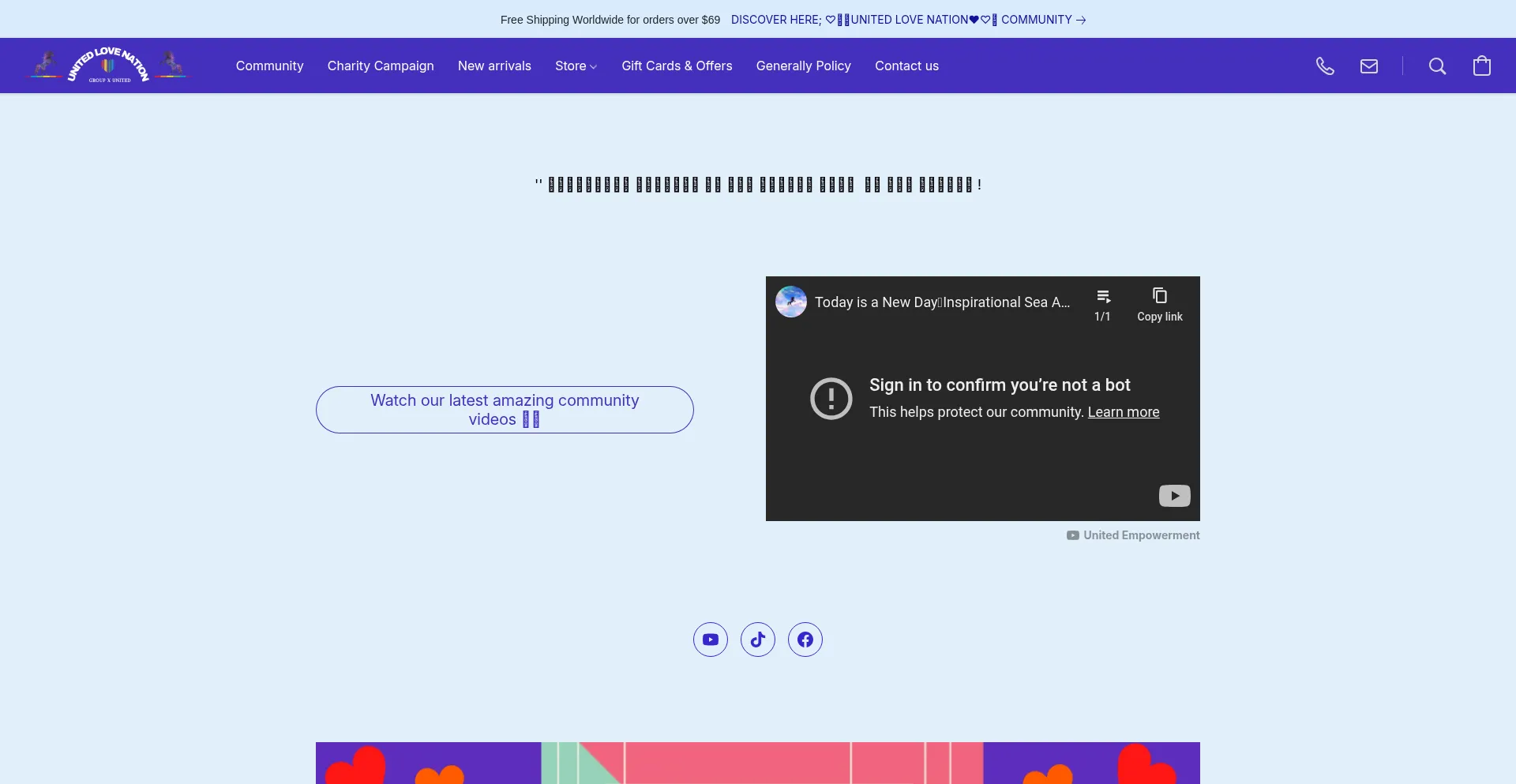
Task: Click the video title Today is a New Day
Action: (942, 302)
